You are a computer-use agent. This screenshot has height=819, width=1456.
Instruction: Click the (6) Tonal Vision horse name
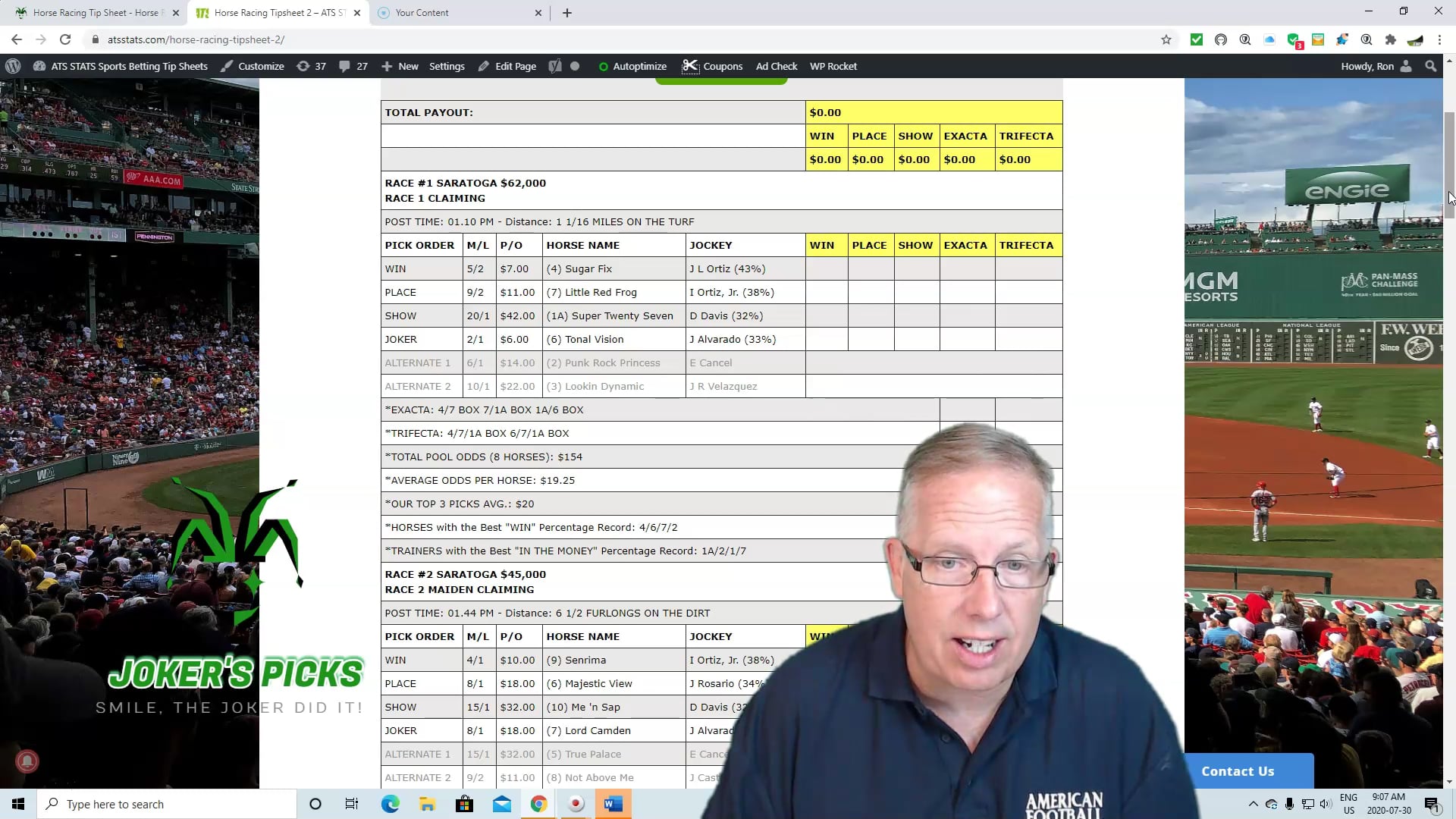tap(585, 339)
